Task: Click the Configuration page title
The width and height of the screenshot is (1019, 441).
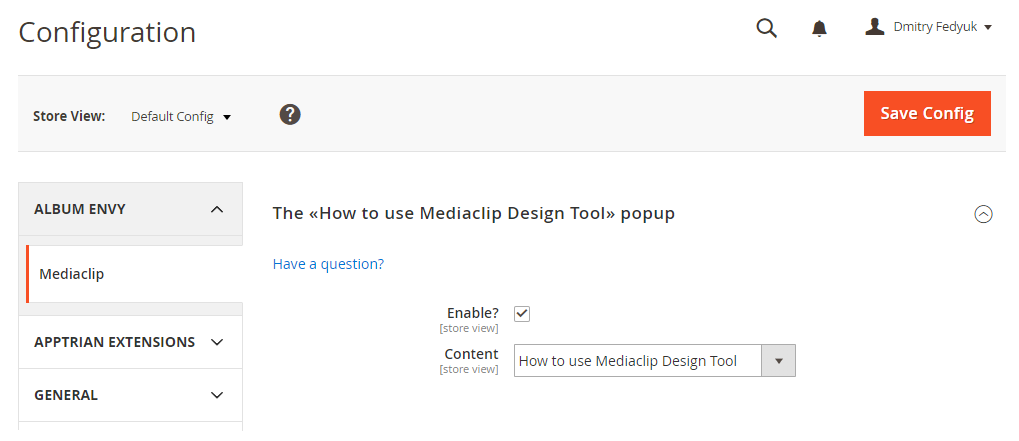Action: [x=107, y=32]
